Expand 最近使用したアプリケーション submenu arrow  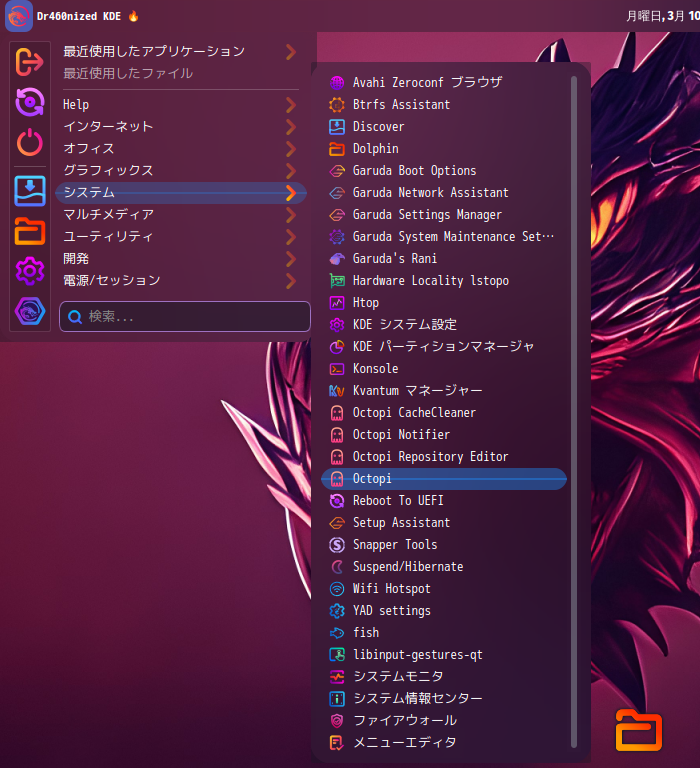click(x=290, y=52)
